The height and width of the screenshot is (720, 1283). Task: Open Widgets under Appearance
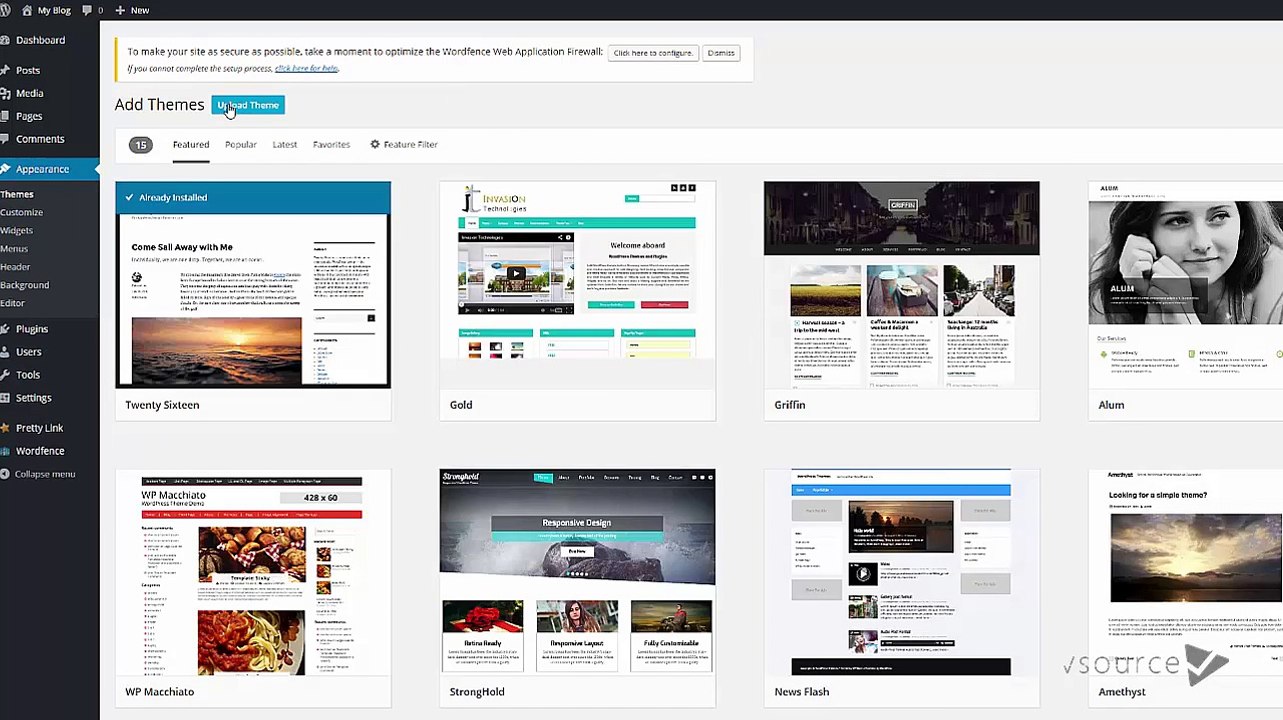[17, 230]
